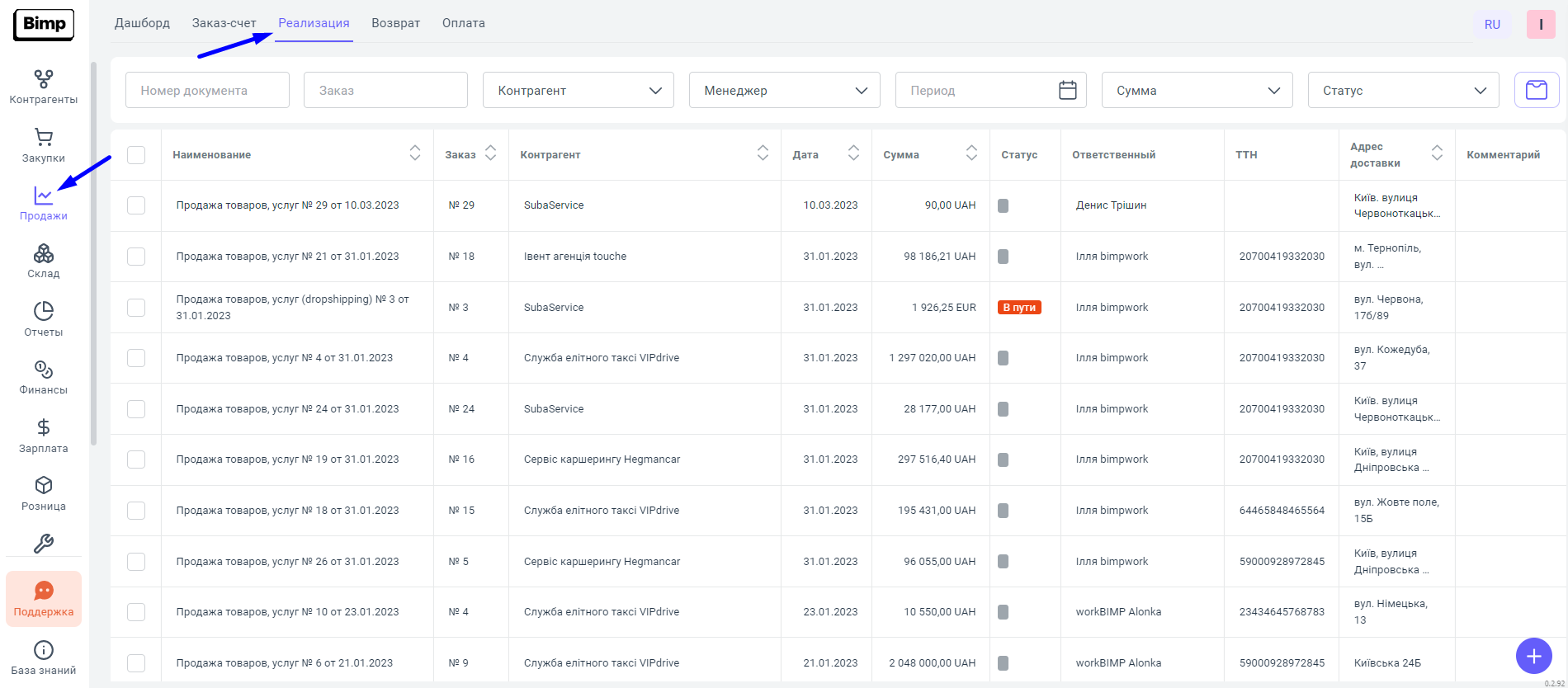Open the Статус filter dropdown
This screenshot has width=1568, height=688.
1403,90
